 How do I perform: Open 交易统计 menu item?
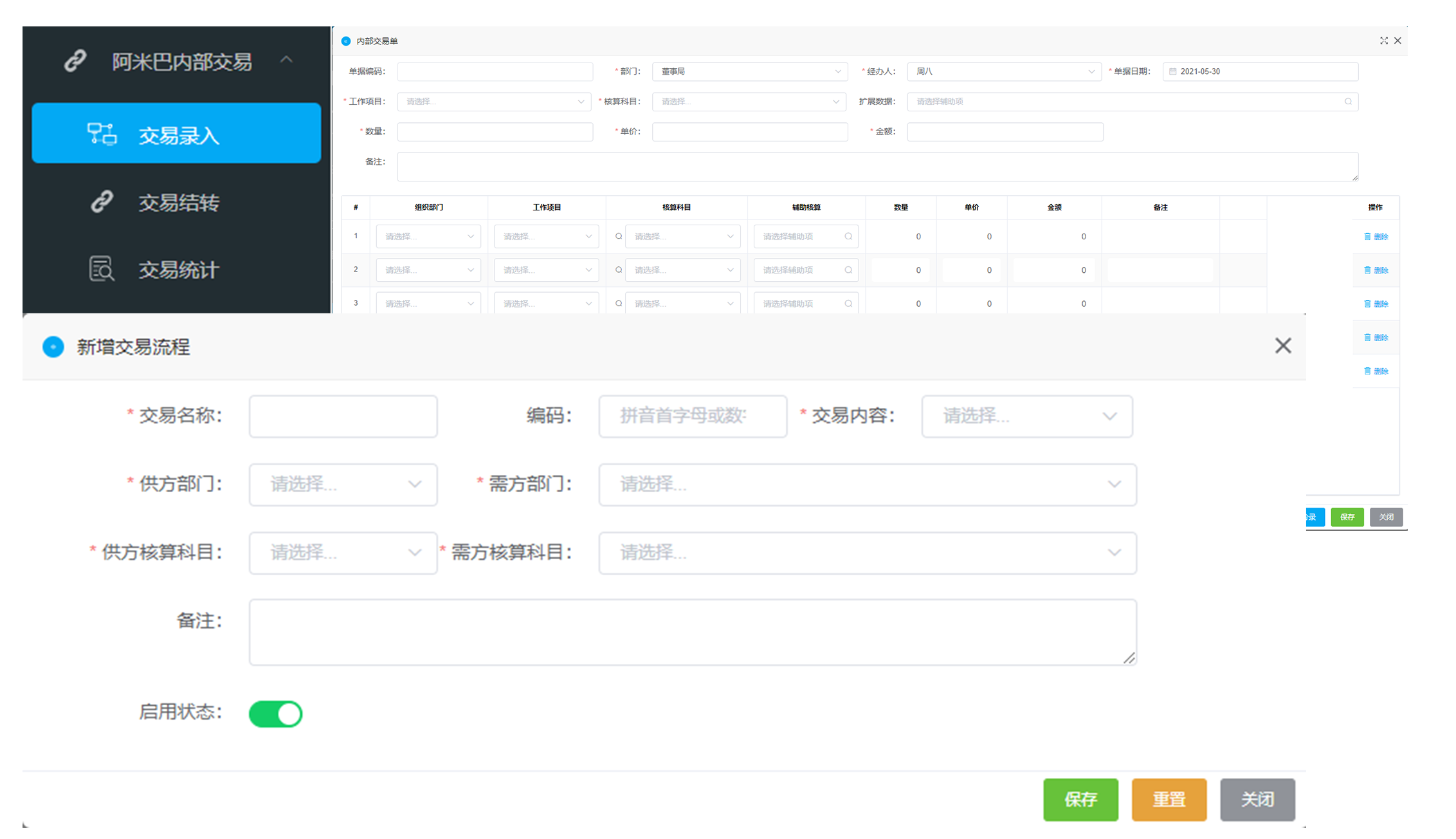pos(179,270)
